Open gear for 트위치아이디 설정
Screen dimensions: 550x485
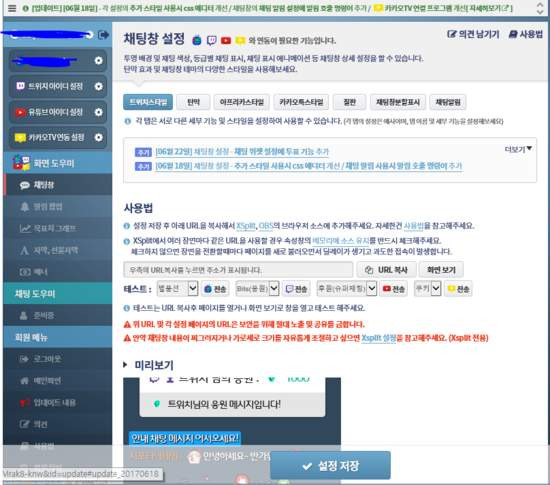pos(99,86)
